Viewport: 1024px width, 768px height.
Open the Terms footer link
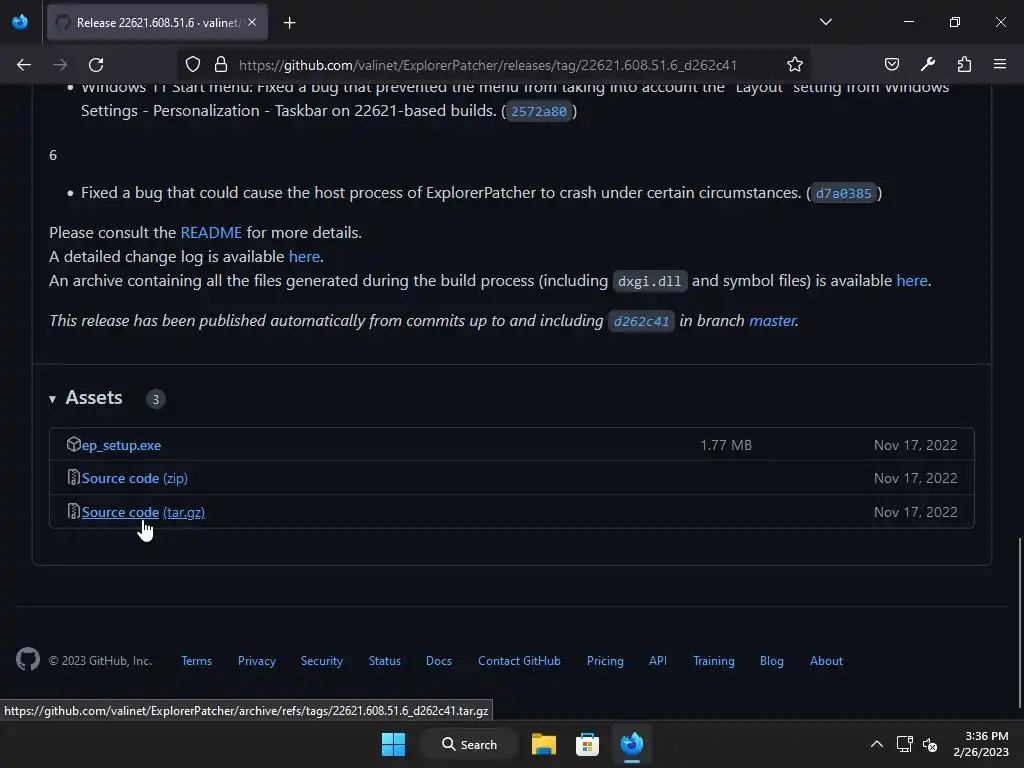click(197, 661)
